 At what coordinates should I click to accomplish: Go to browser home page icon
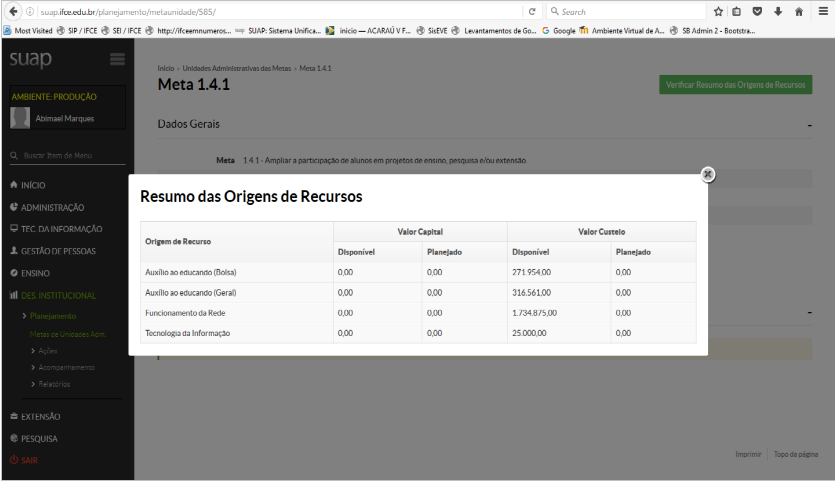(x=798, y=11)
